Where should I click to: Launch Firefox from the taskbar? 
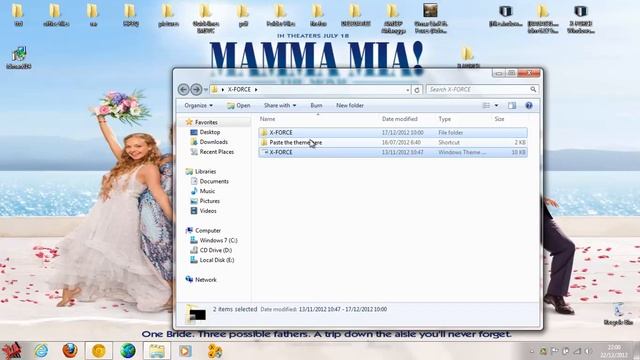pos(70,351)
